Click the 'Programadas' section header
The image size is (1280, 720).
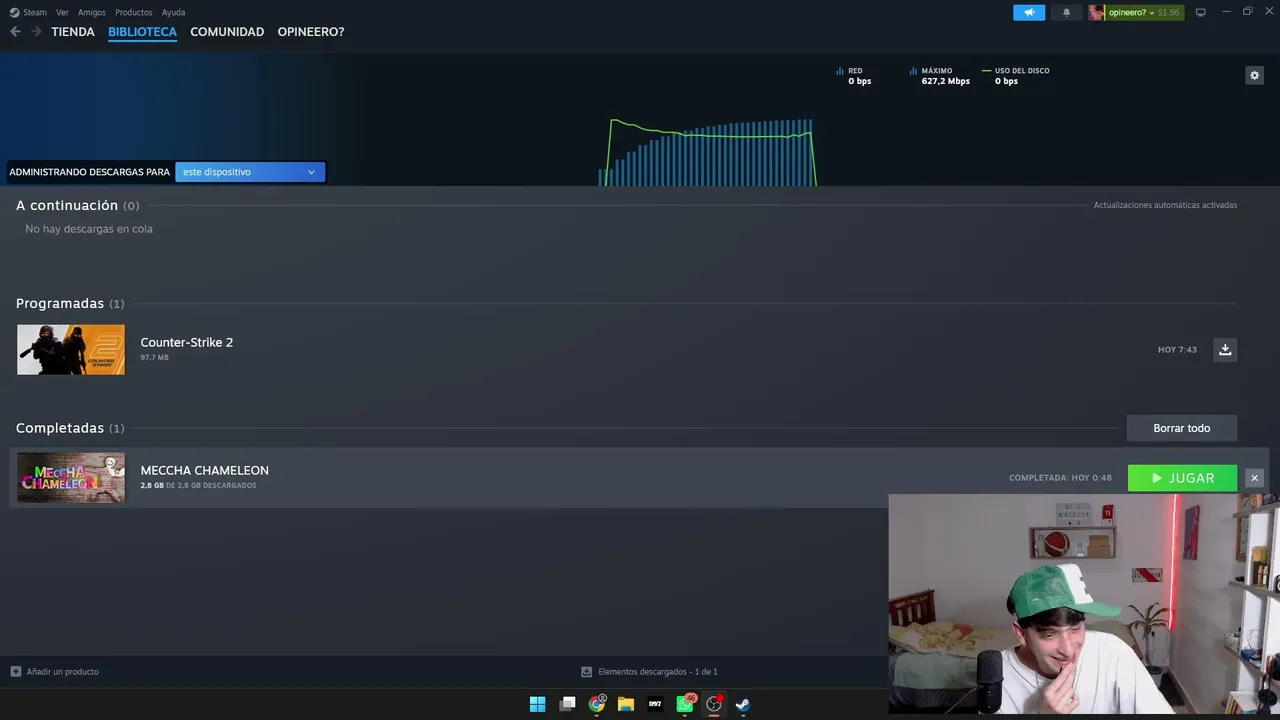[60, 303]
